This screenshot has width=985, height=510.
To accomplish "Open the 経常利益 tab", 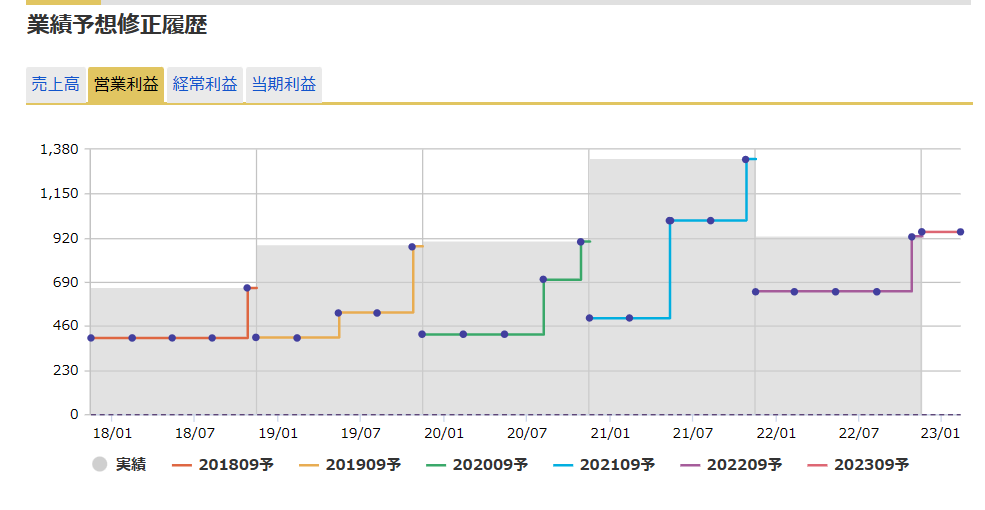I will pyautogui.click(x=205, y=85).
